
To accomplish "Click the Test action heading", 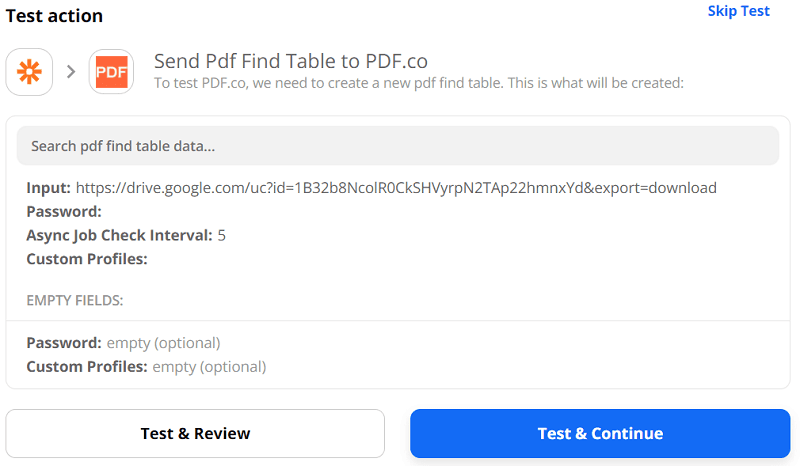I will point(54,16).
